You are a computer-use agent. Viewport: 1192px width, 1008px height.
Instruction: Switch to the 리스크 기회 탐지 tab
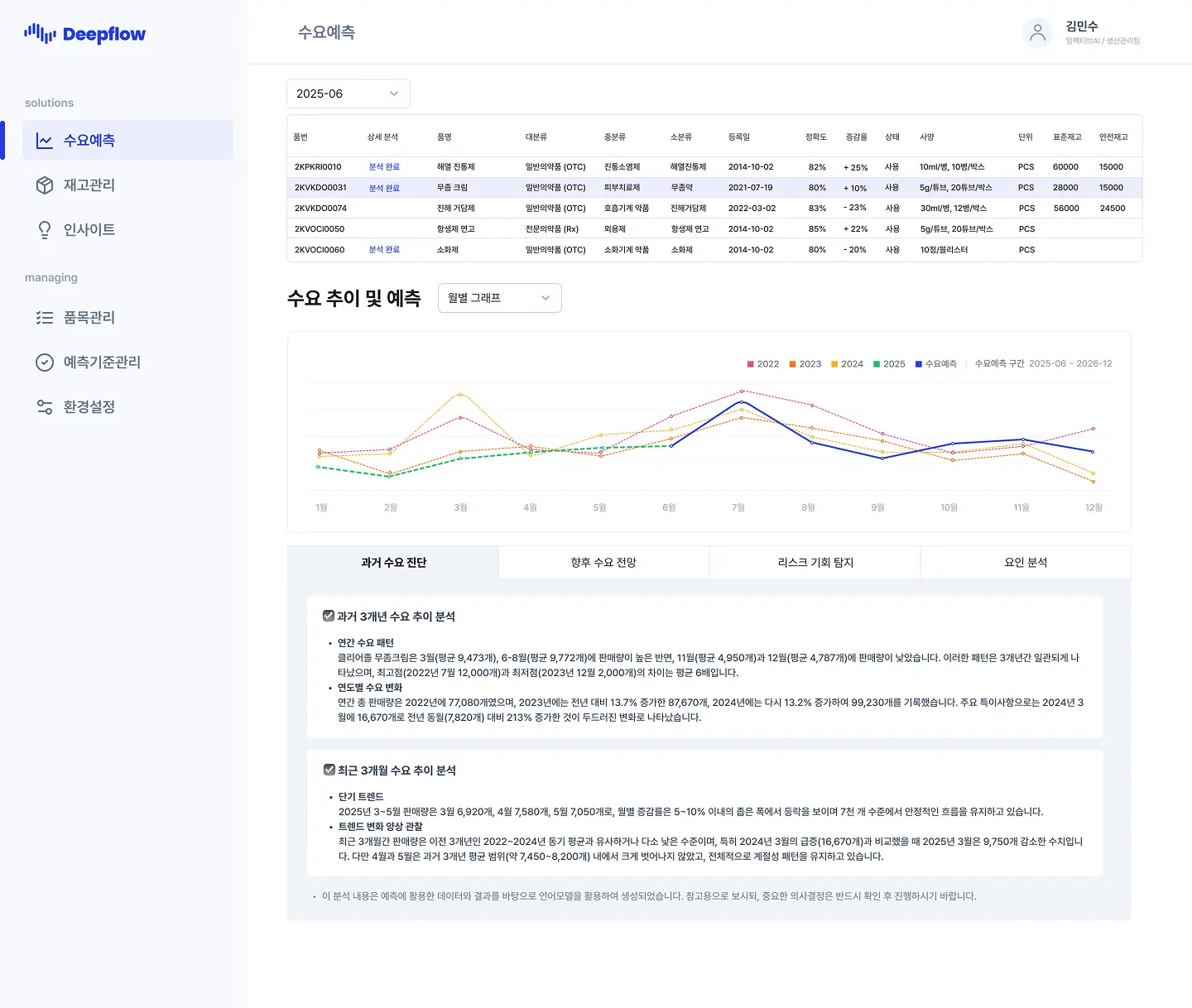[x=815, y=562]
